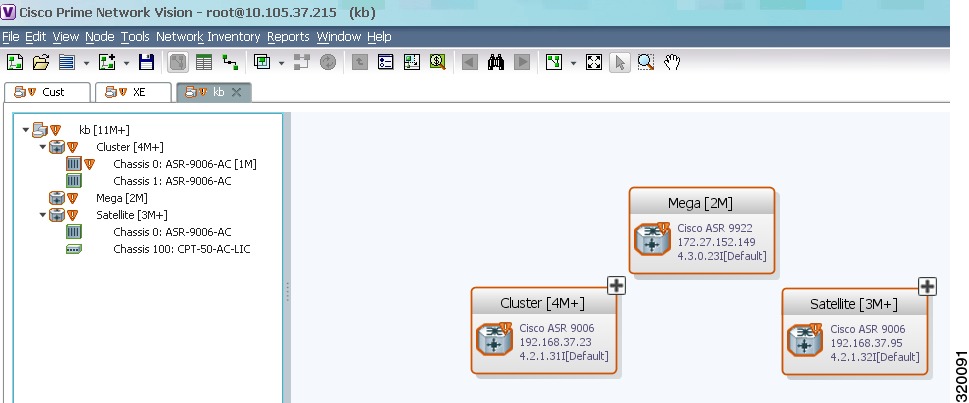The image size is (969, 403).
Task: Click the IP address 192.168.37.23
Action: tap(556, 342)
